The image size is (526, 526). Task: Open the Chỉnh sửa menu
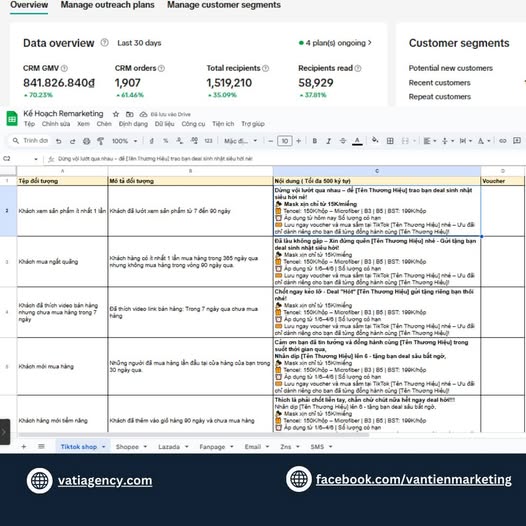click(x=56, y=124)
